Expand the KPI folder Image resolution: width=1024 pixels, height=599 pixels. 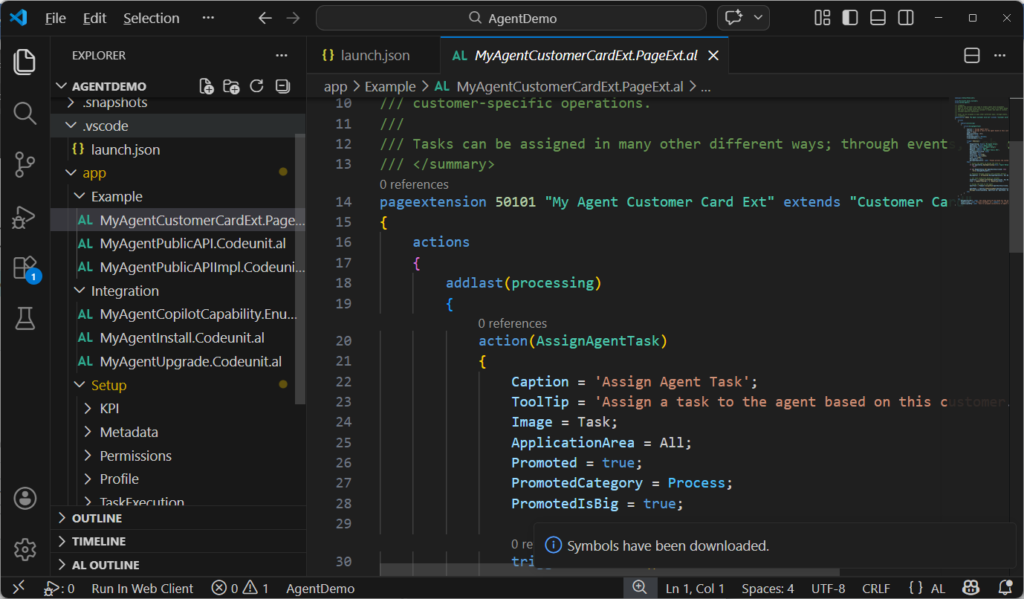coord(109,408)
